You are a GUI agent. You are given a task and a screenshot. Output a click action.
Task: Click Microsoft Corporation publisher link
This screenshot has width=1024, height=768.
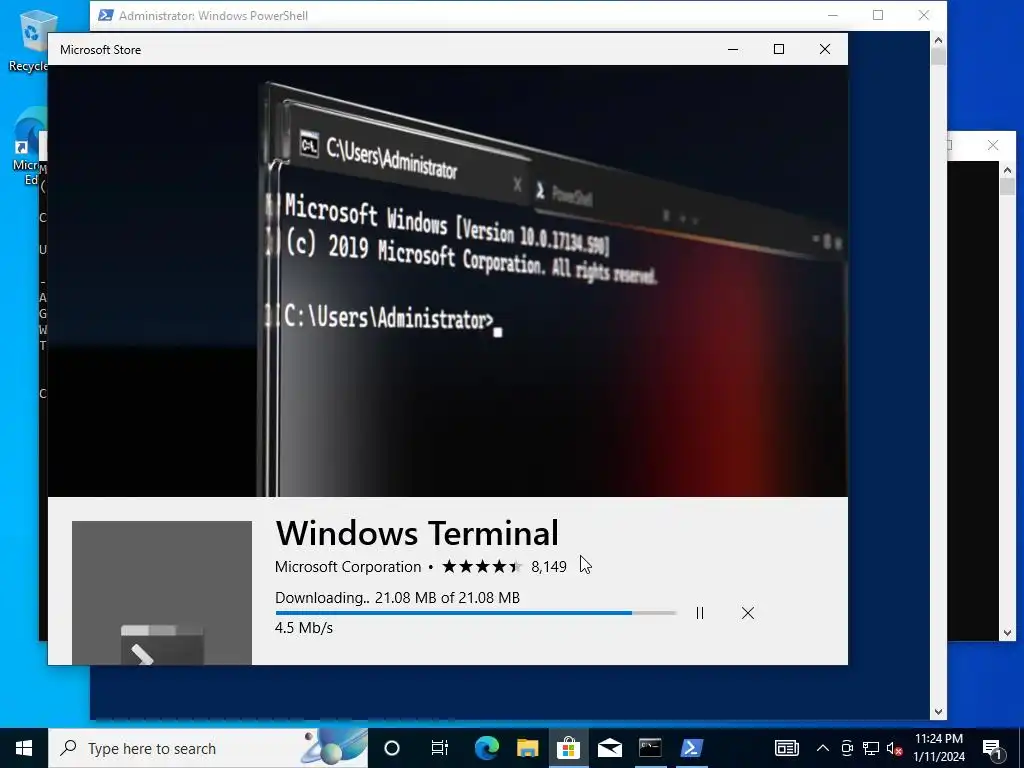click(347, 567)
